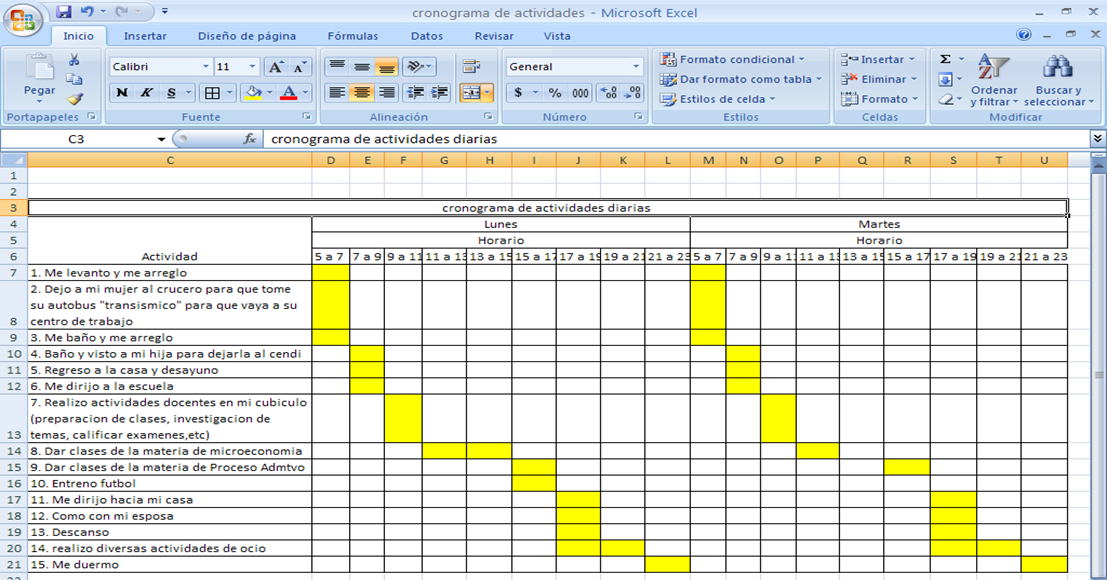Switch to the Vista tab
The height and width of the screenshot is (580, 1107).
click(557, 36)
